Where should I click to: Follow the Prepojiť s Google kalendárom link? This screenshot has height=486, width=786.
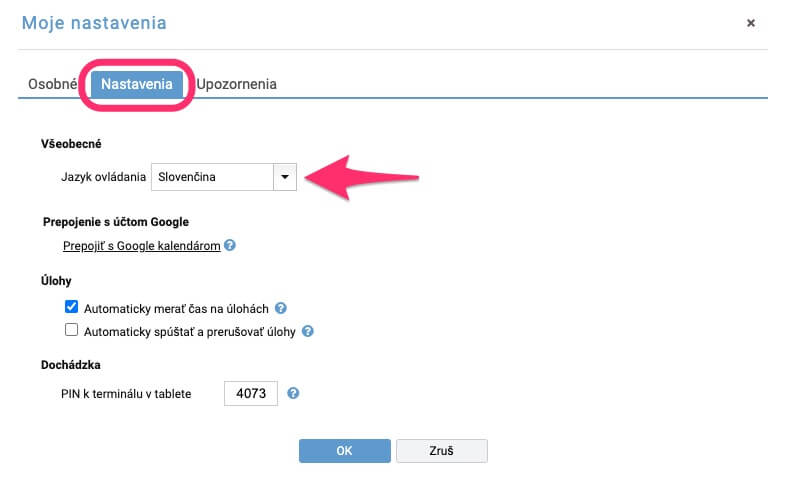(141, 246)
